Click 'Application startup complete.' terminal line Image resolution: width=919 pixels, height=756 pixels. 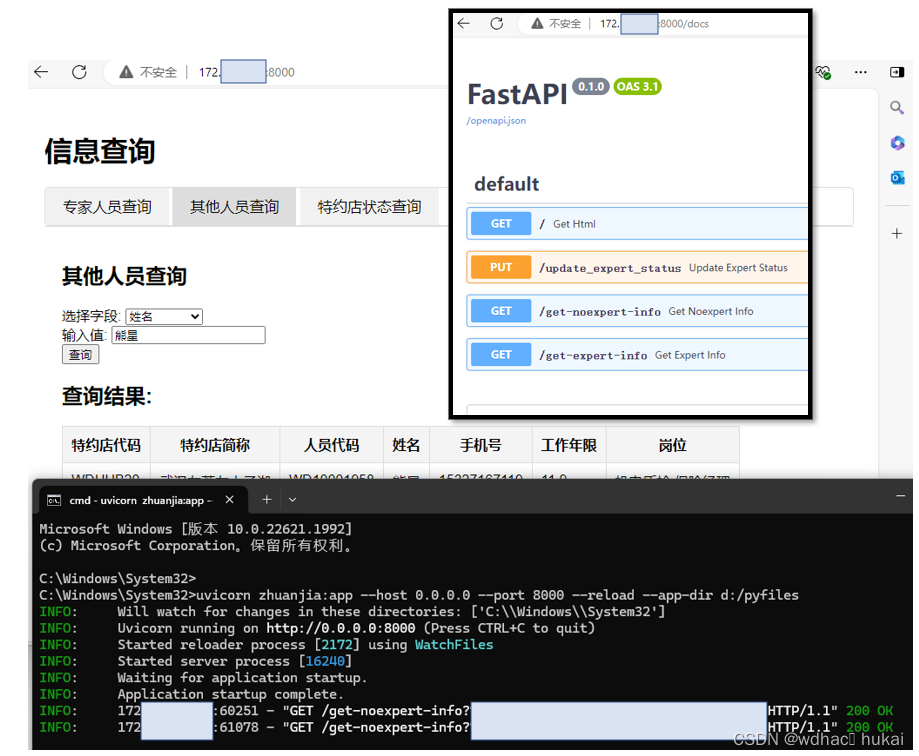pyautogui.click(x=231, y=694)
